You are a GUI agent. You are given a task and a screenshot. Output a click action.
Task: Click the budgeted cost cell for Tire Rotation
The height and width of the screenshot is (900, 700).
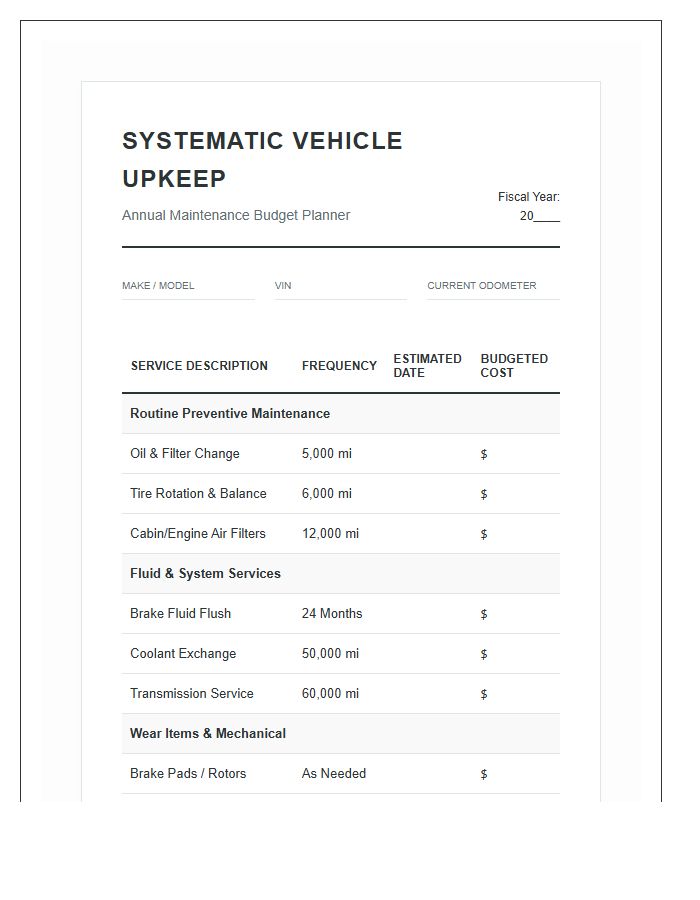tap(516, 494)
